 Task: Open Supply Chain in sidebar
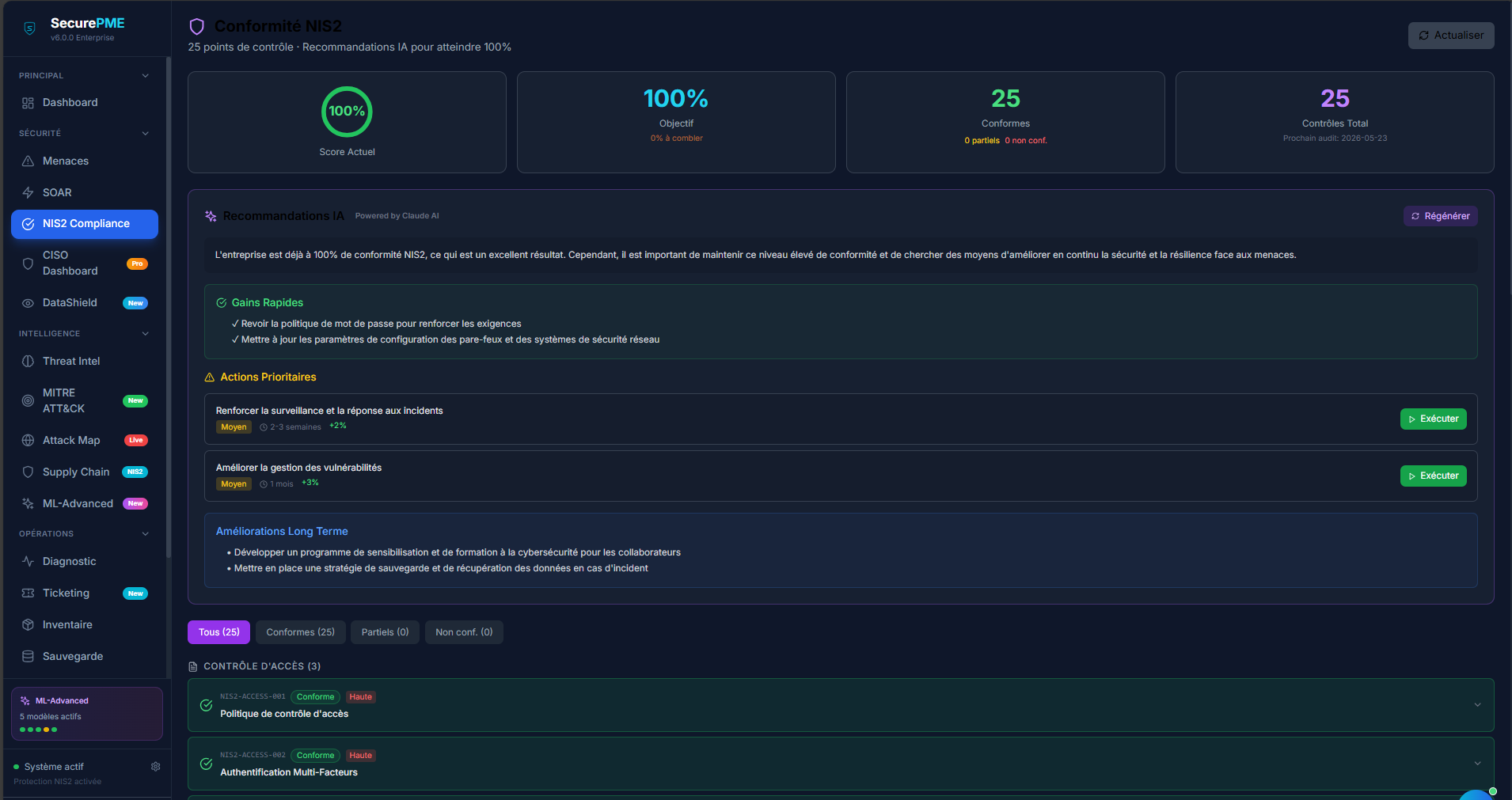pyautogui.click(x=85, y=472)
